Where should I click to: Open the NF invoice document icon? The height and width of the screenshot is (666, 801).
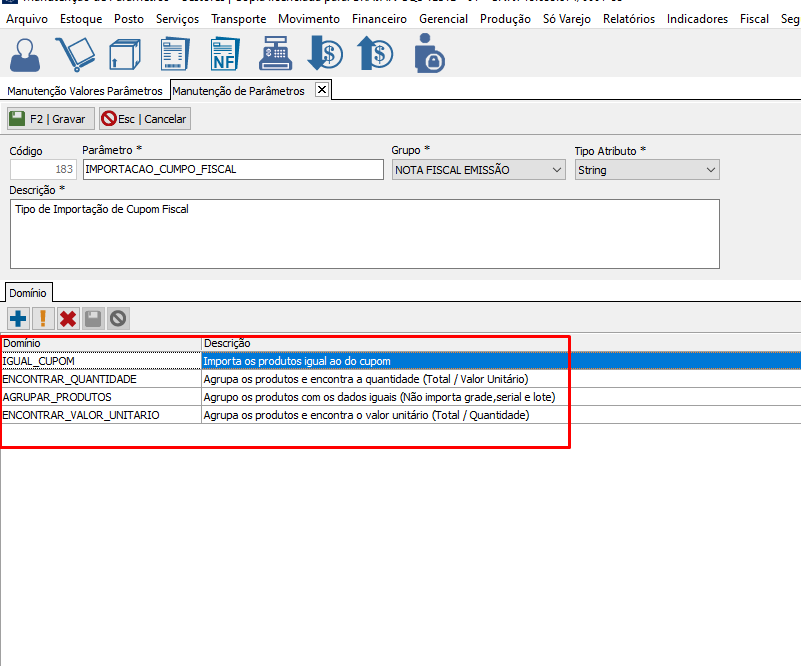pos(226,54)
